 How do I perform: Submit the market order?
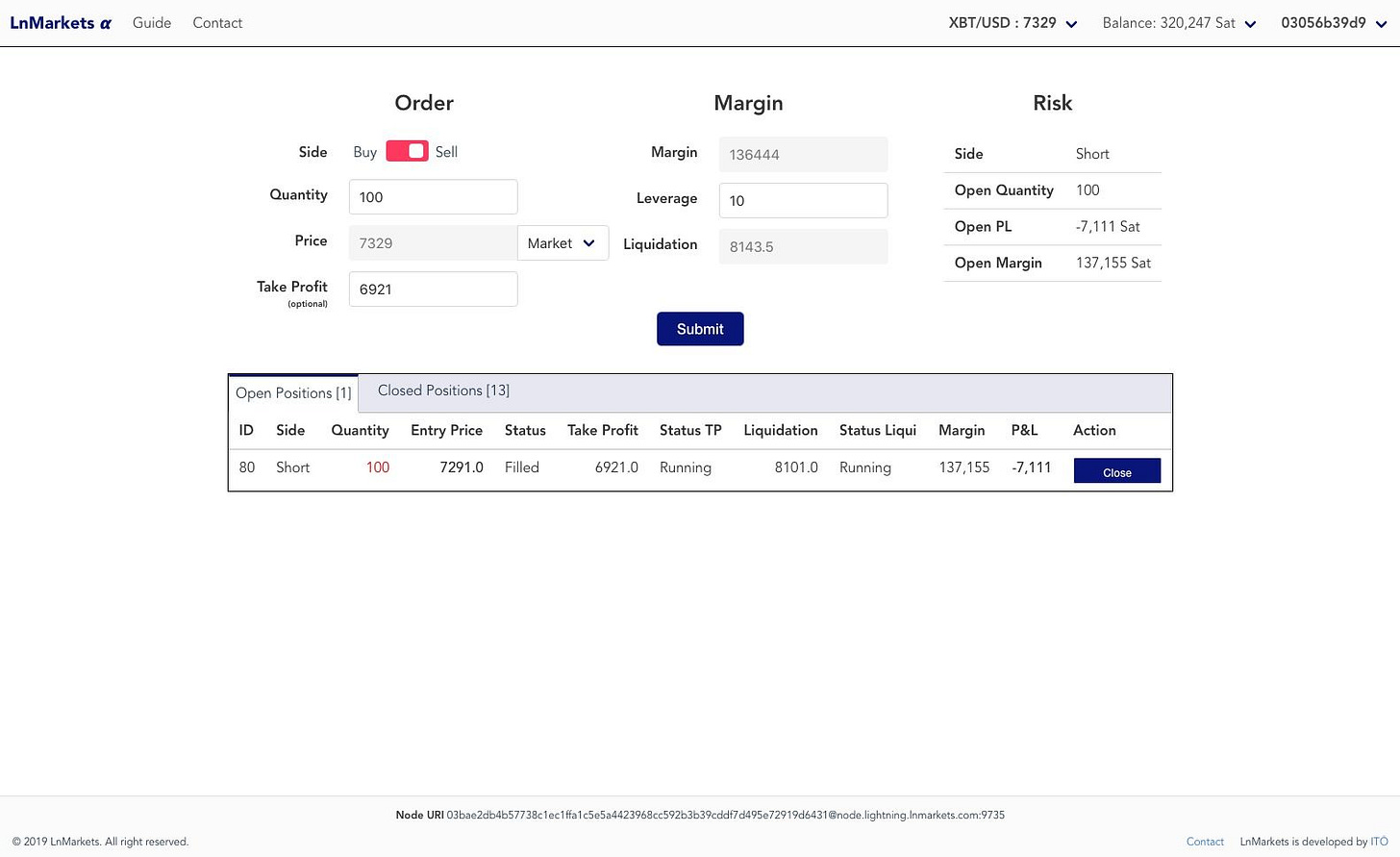click(x=700, y=328)
